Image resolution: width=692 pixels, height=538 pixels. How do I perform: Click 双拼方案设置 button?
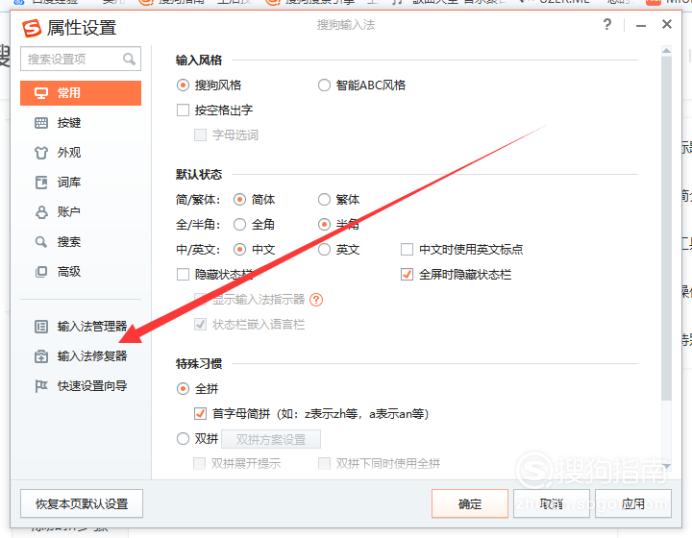pos(271,440)
